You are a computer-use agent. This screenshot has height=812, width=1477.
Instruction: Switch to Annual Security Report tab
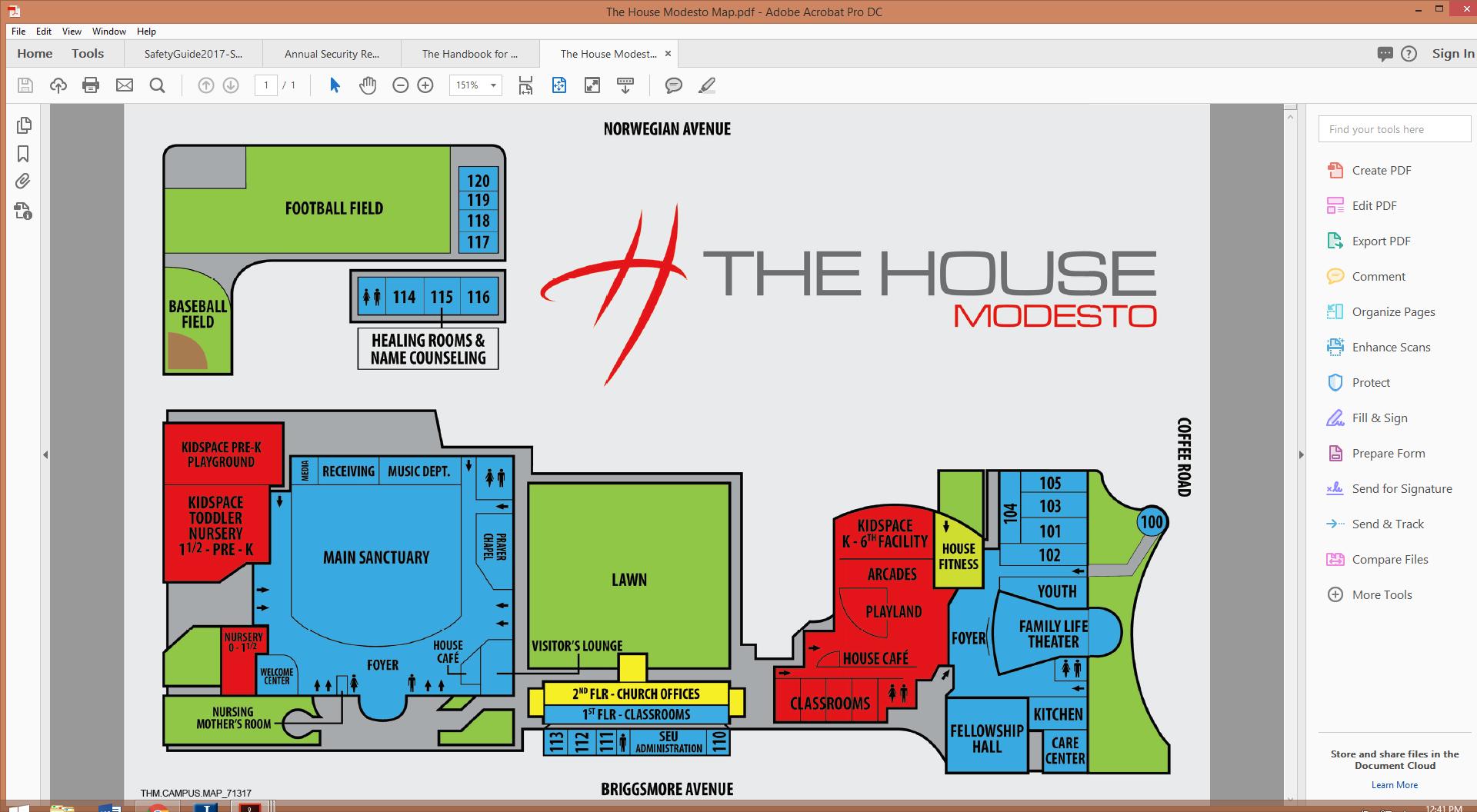pyautogui.click(x=332, y=54)
